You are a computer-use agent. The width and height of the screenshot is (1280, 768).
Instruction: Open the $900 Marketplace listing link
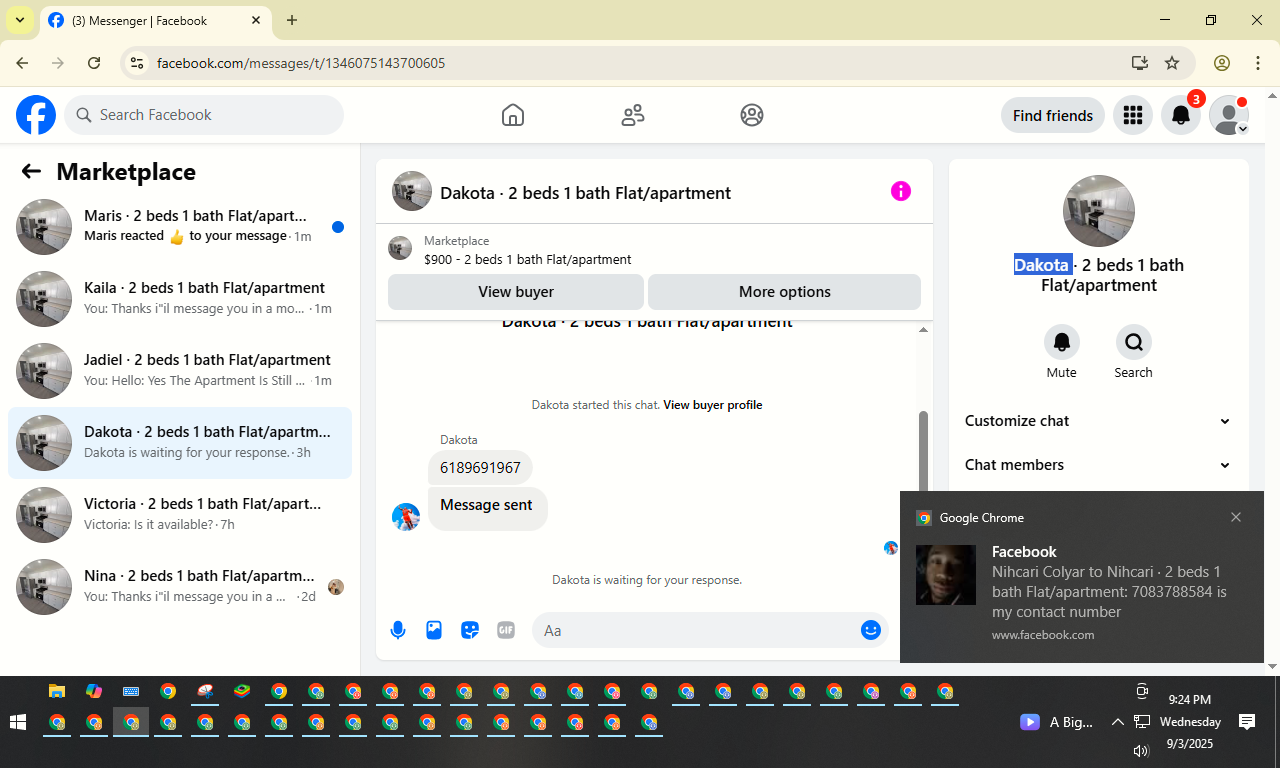click(528, 259)
